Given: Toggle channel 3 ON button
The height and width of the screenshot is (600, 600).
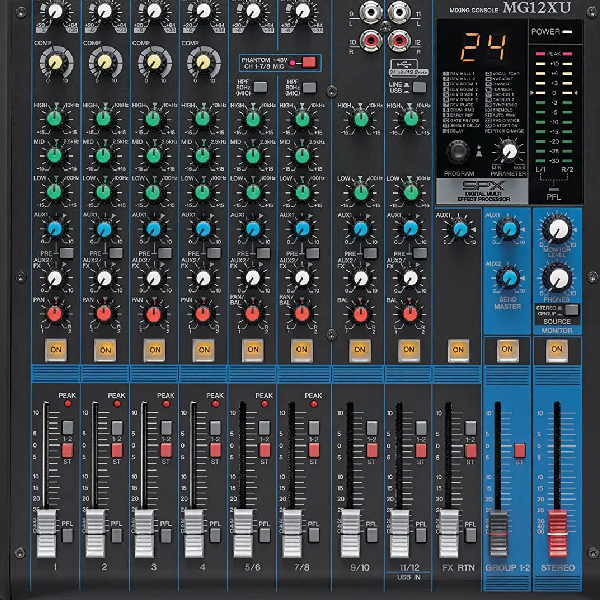Looking at the screenshot, I should [x=155, y=350].
